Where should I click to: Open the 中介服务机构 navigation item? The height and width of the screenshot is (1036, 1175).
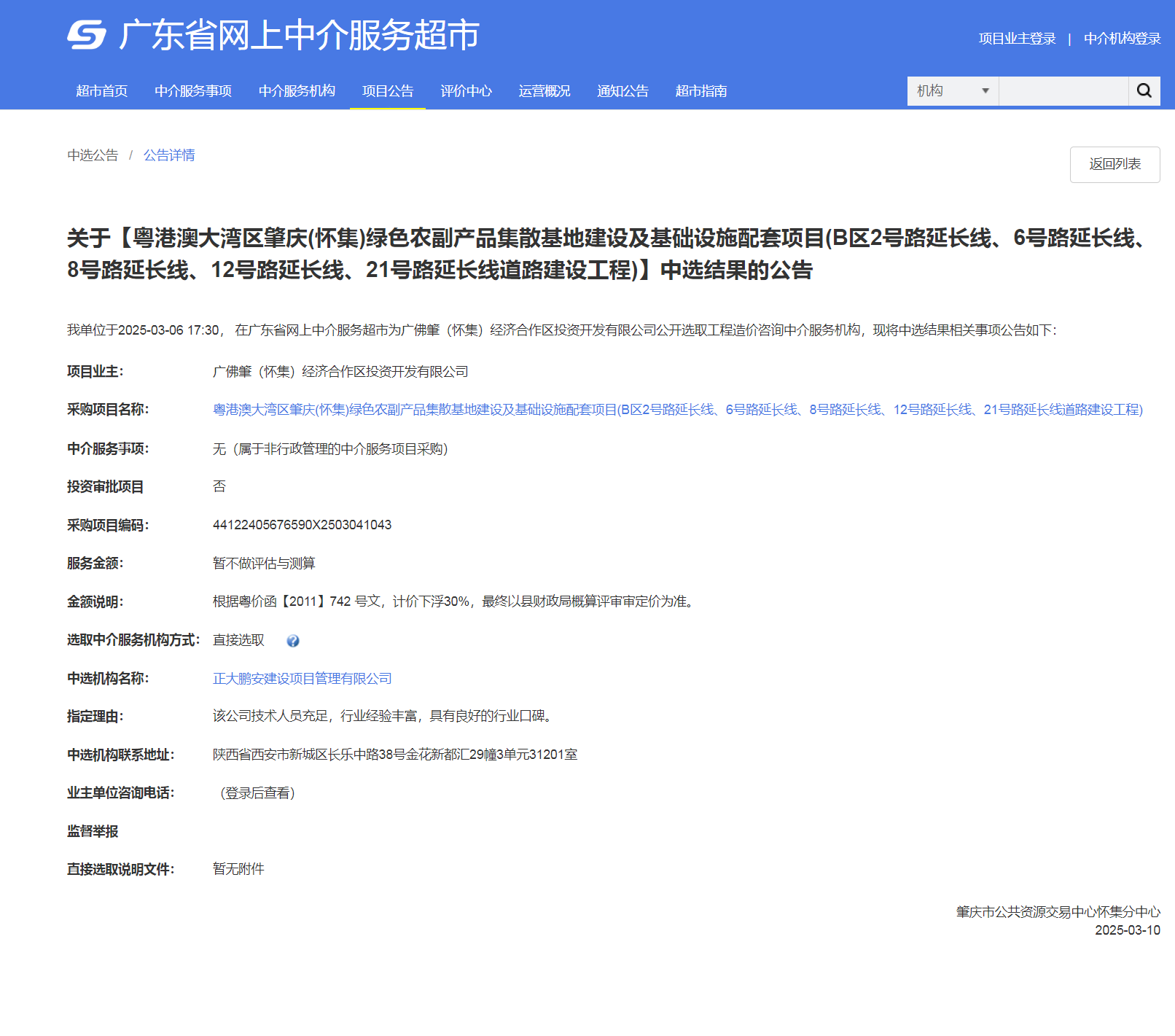point(297,91)
